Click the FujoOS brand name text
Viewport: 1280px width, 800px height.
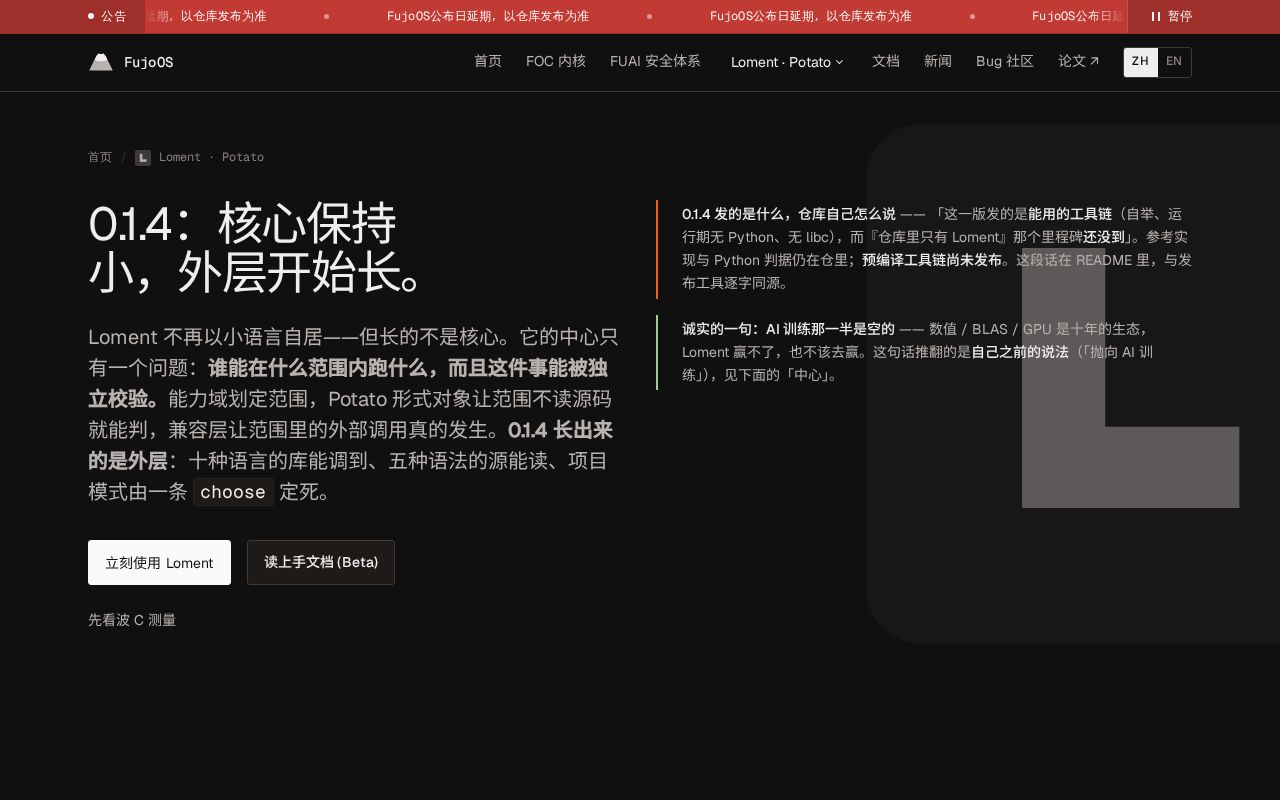point(148,62)
